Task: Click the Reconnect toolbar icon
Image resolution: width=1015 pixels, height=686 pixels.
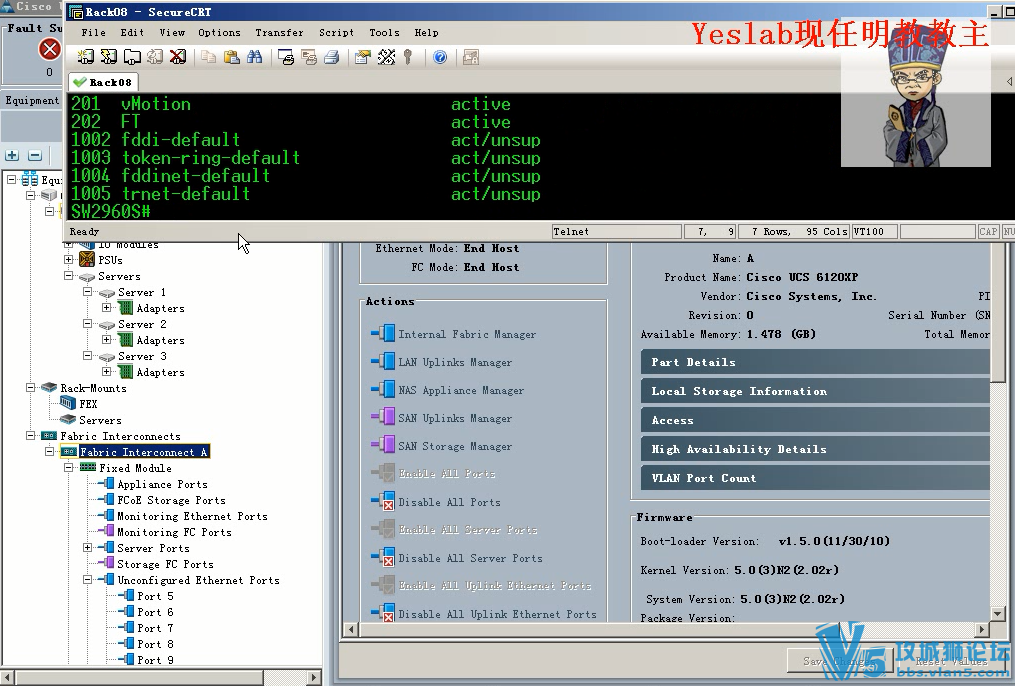Action: 155,57
